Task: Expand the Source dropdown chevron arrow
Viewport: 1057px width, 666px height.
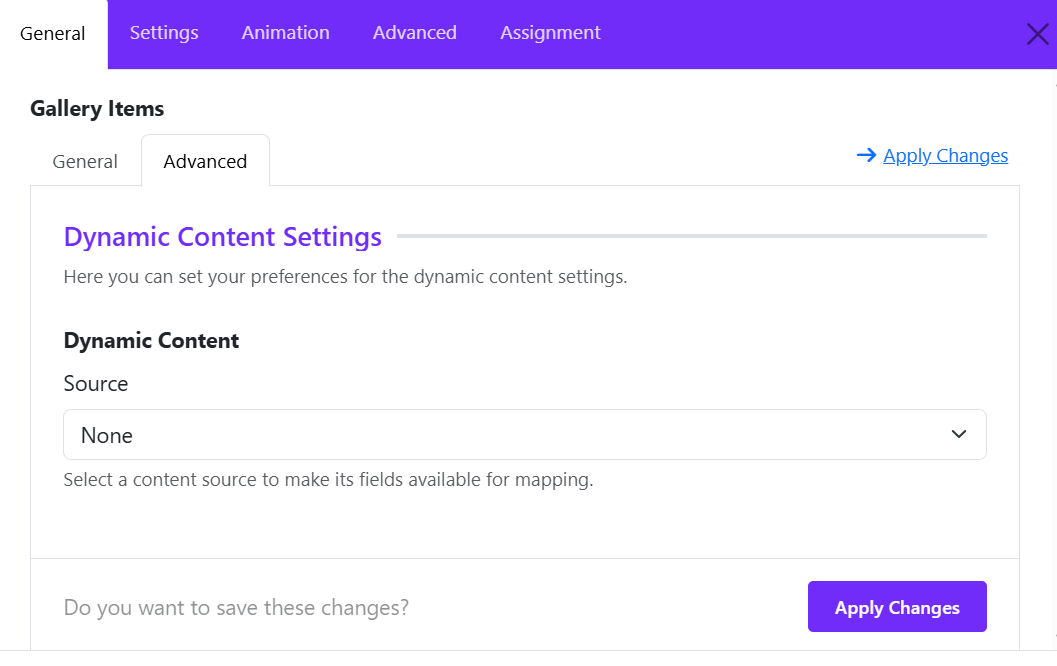Action: pyautogui.click(x=959, y=435)
